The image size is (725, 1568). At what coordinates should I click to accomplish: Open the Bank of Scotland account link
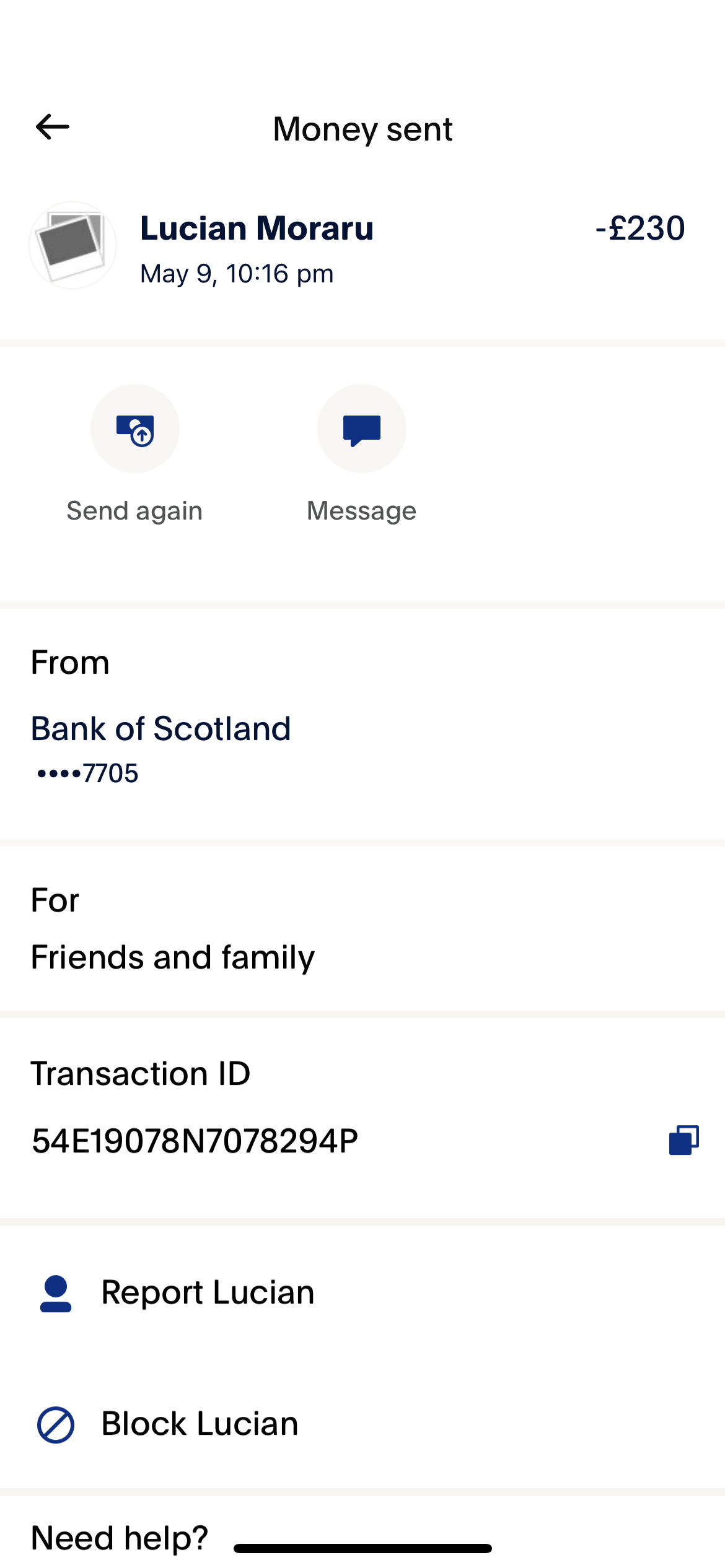click(x=161, y=728)
